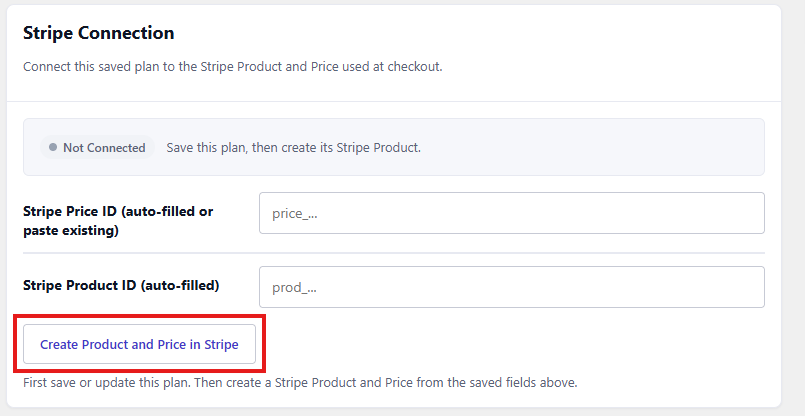Viewport: 805px width, 416px height.
Task: Click the right end of the Price ID field
Action: [752, 213]
